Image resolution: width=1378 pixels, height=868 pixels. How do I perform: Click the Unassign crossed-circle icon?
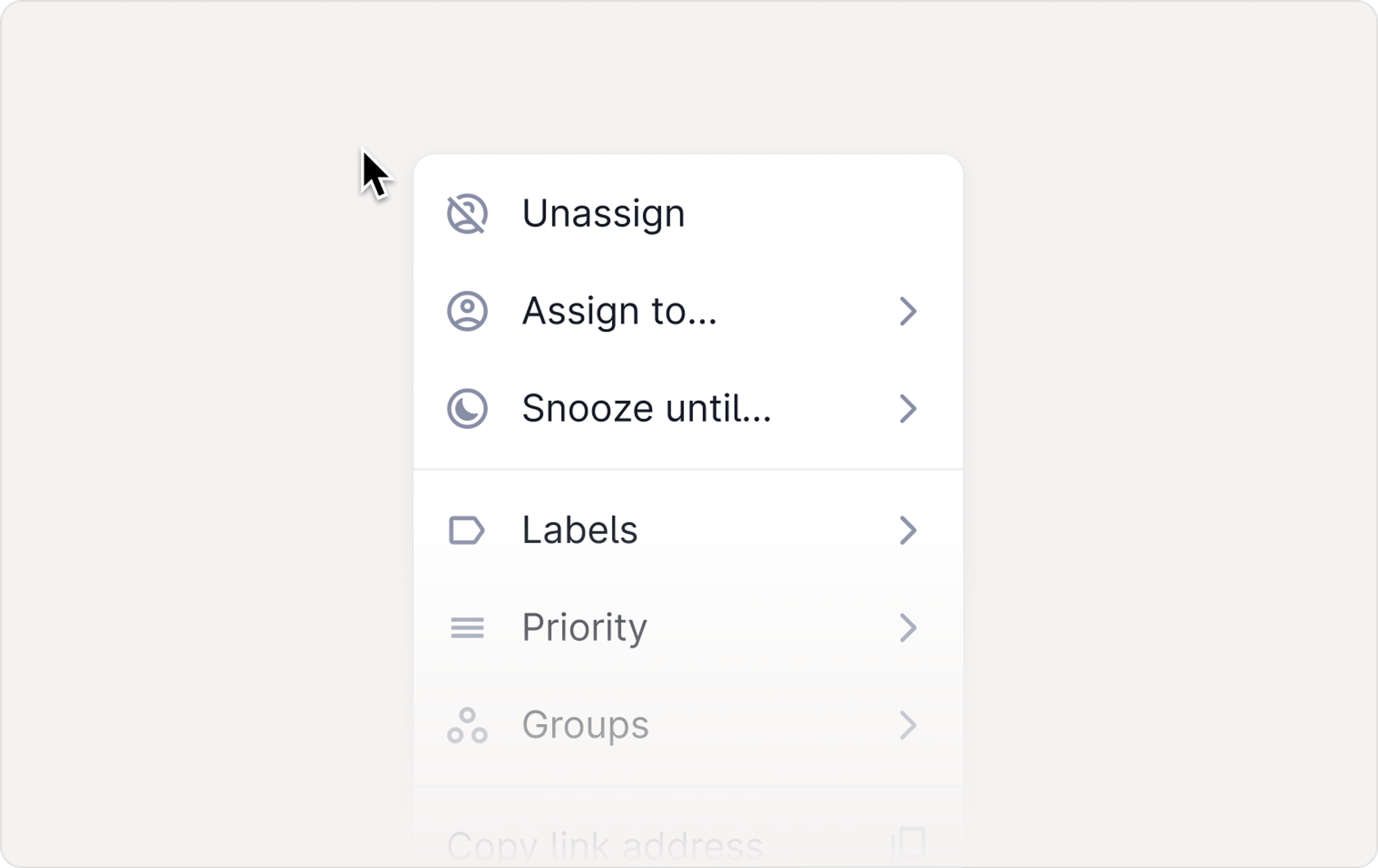468,213
